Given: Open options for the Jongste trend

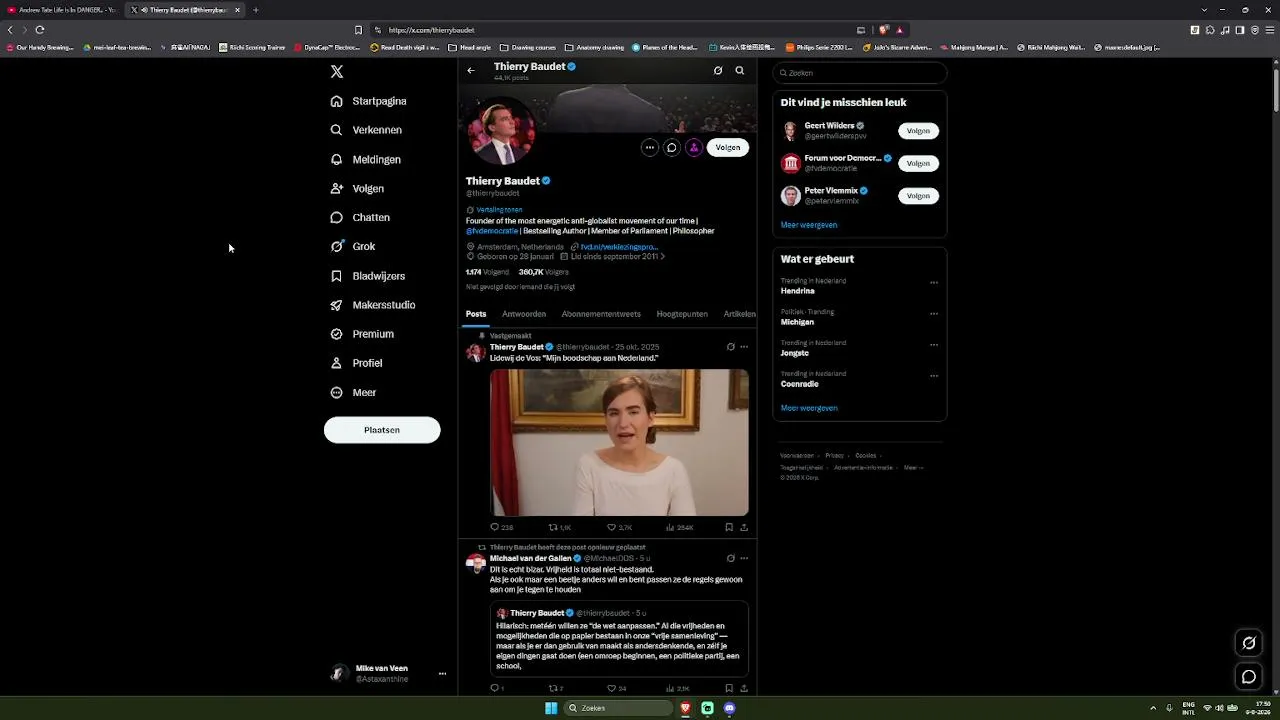Looking at the screenshot, I should click(934, 345).
